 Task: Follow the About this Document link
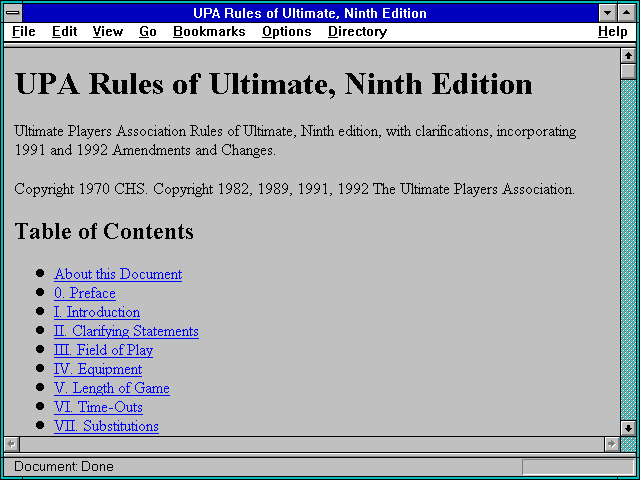pyautogui.click(x=118, y=274)
